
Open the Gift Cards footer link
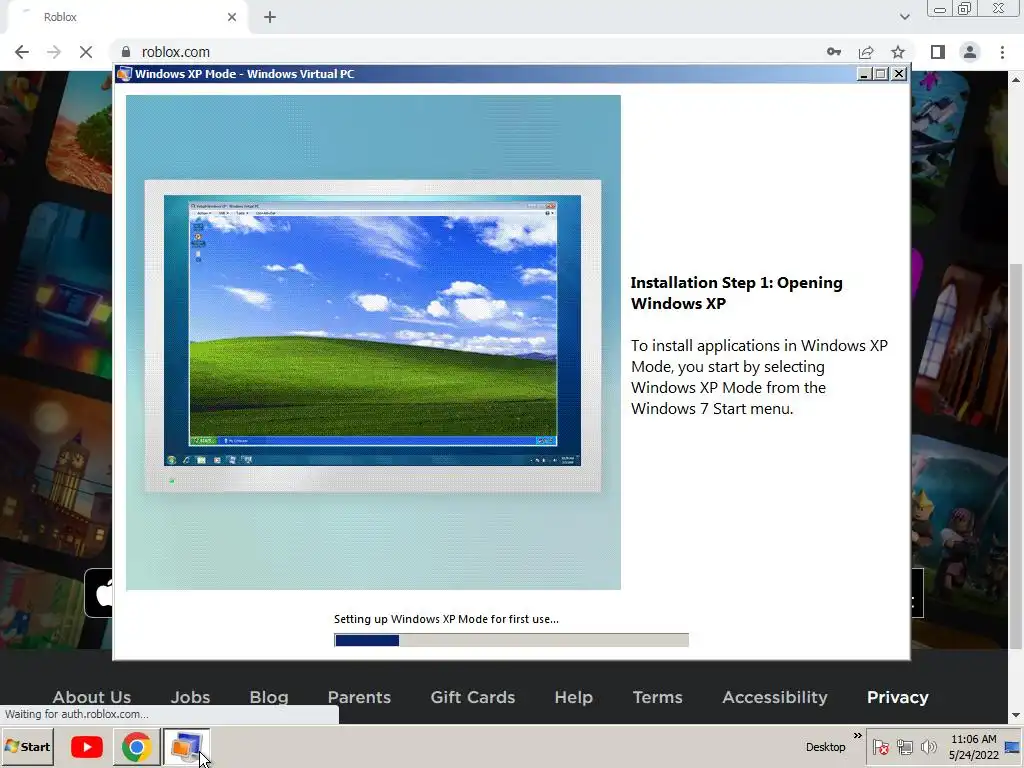pos(473,697)
